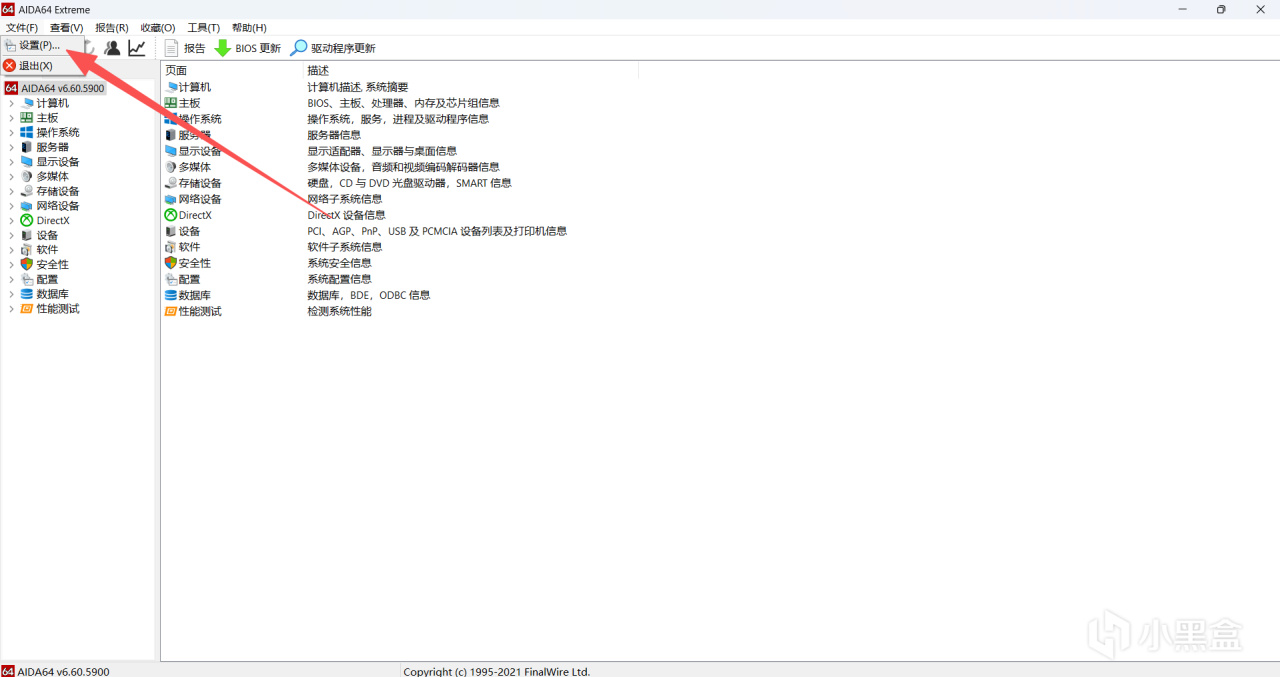Click the 安全性 shield icon in the left tree
Image resolution: width=1280 pixels, height=677 pixels.
click(27, 265)
